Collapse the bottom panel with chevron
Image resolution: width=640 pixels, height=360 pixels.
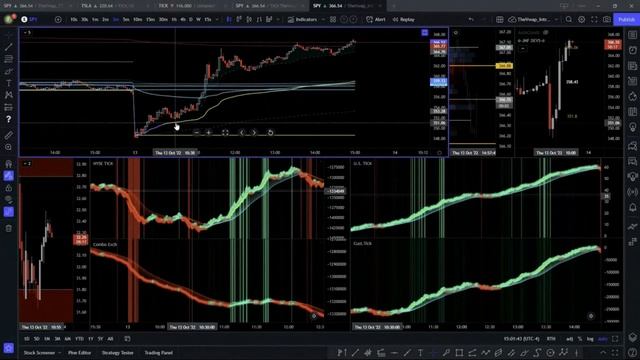pyautogui.click(x=603, y=353)
